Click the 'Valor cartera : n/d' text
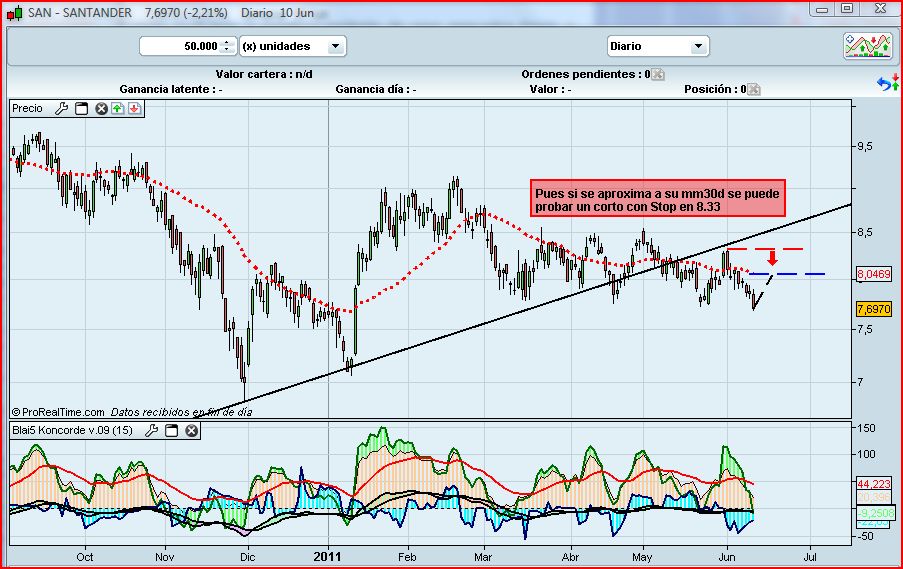The width and height of the screenshot is (903, 569). point(264,74)
